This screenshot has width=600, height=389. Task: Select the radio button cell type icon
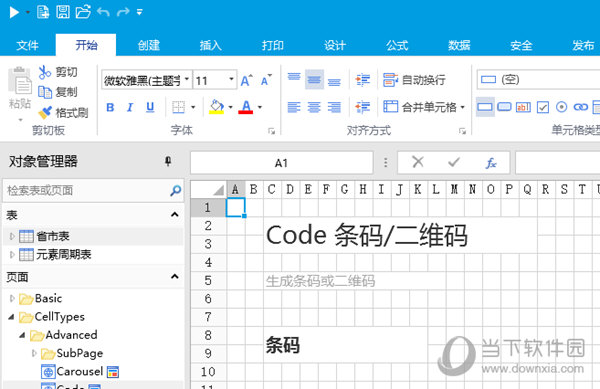561,107
